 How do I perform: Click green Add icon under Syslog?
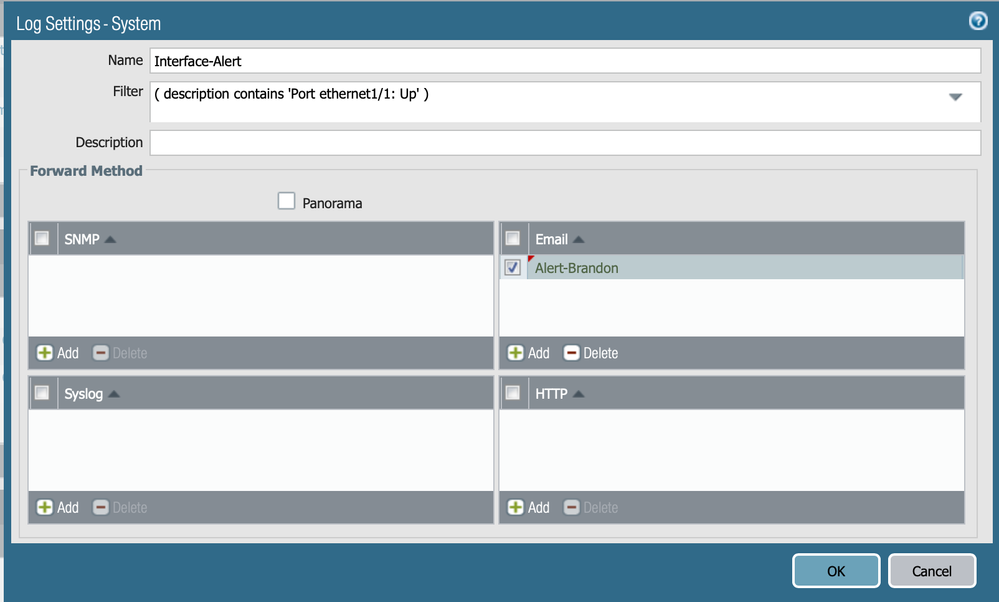(45, 508)
